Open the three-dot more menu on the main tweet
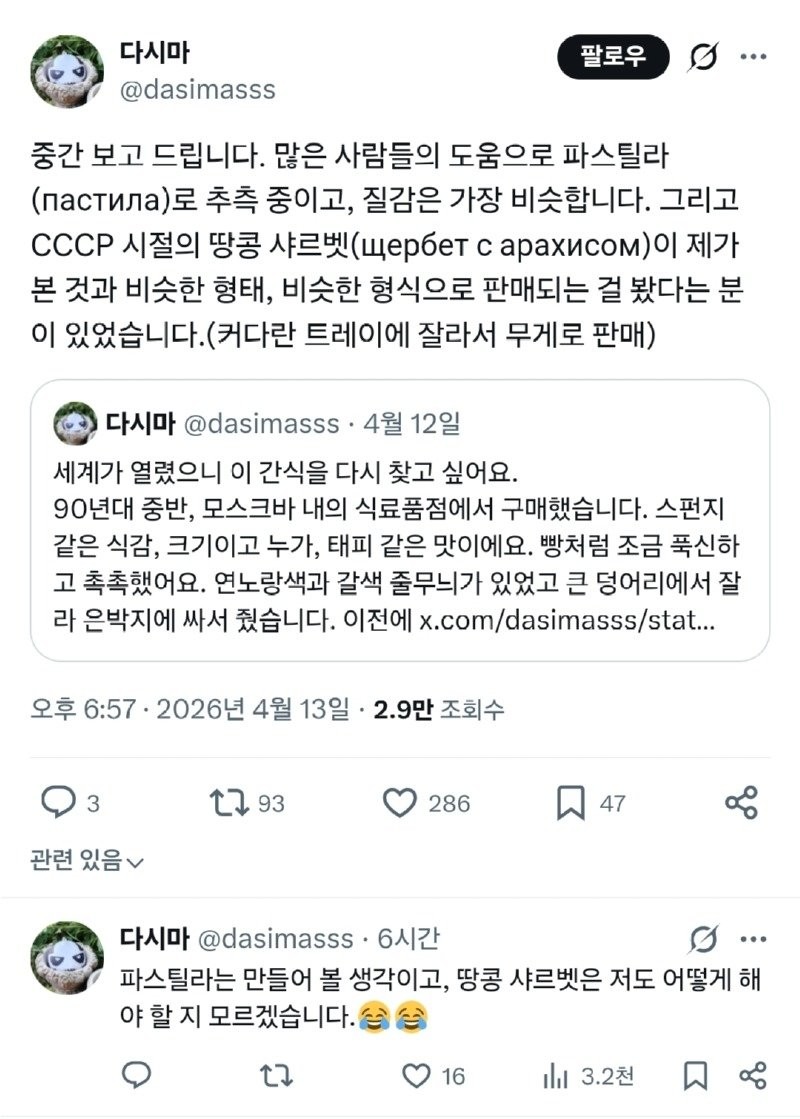 coord(753,58)
